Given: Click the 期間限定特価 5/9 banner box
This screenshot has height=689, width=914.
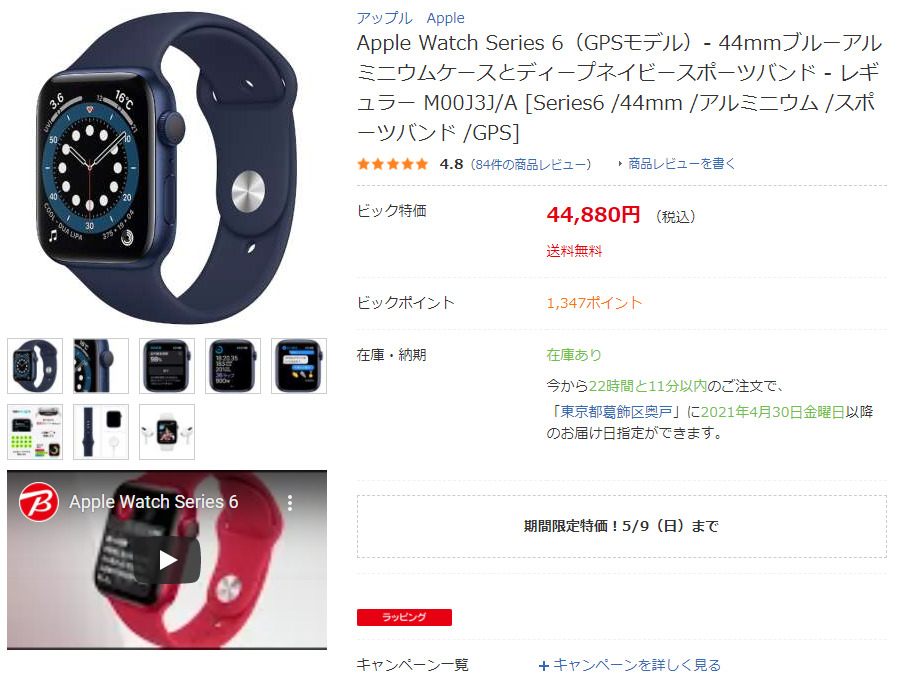Looking at the screenshot, I should pyautogui.click(x=621, y=526).
